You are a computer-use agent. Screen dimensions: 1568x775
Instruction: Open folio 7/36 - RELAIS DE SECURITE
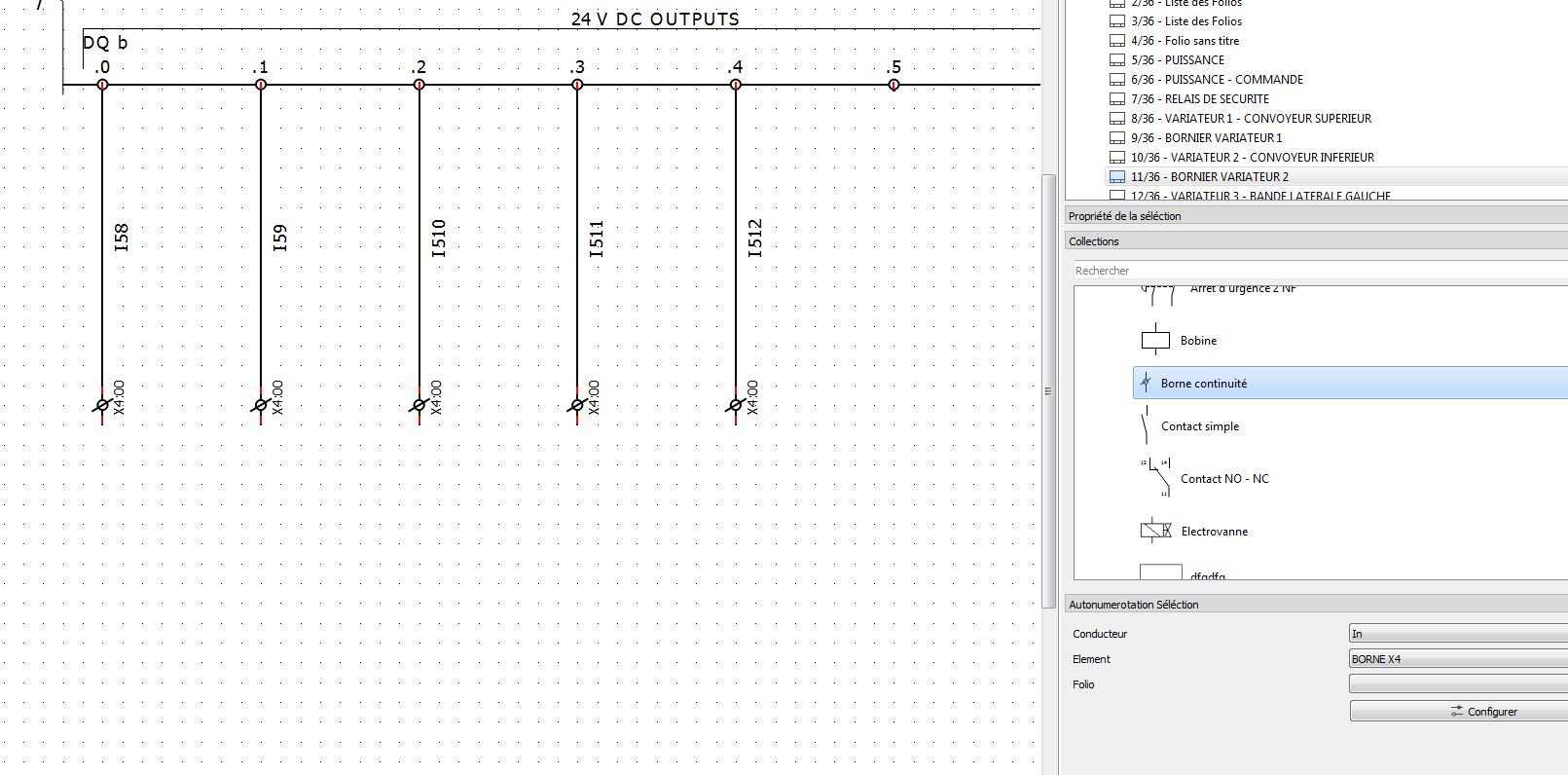tap(1199, 99)
